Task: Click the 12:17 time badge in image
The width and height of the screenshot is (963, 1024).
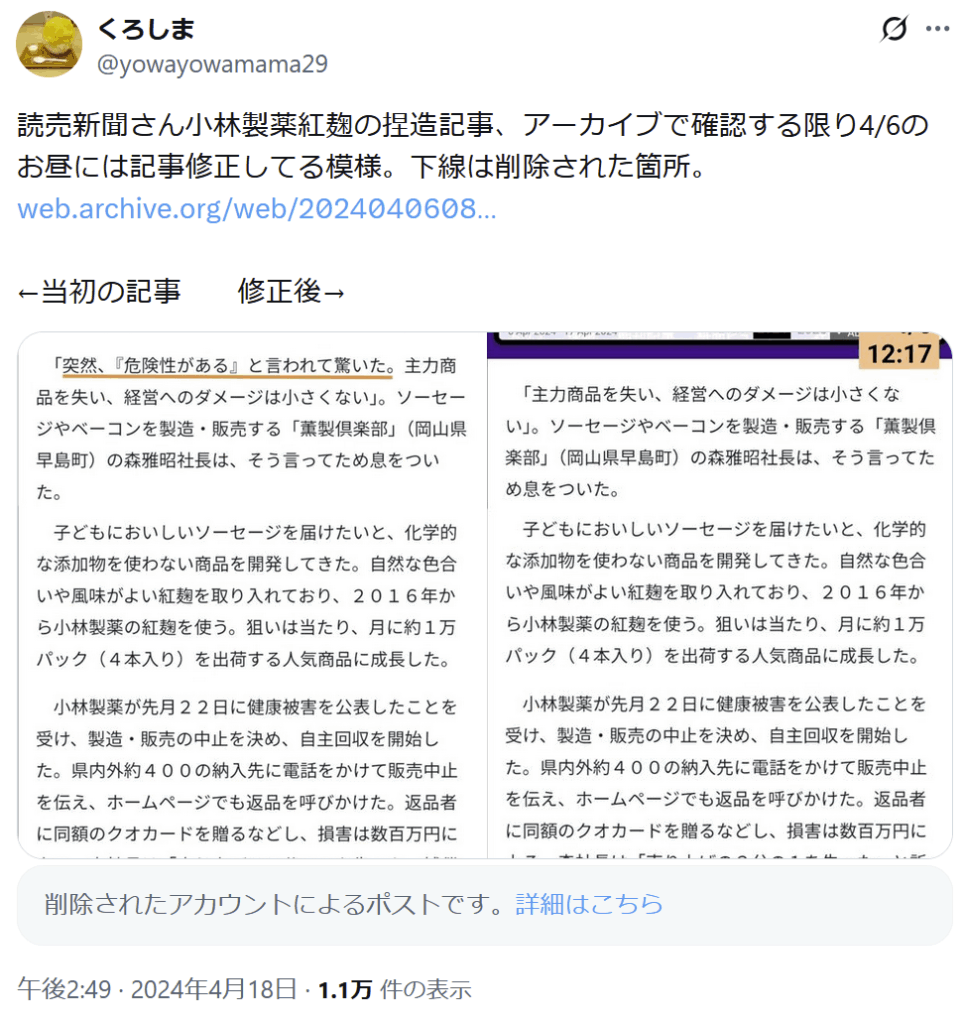Action: click(900, 353)
